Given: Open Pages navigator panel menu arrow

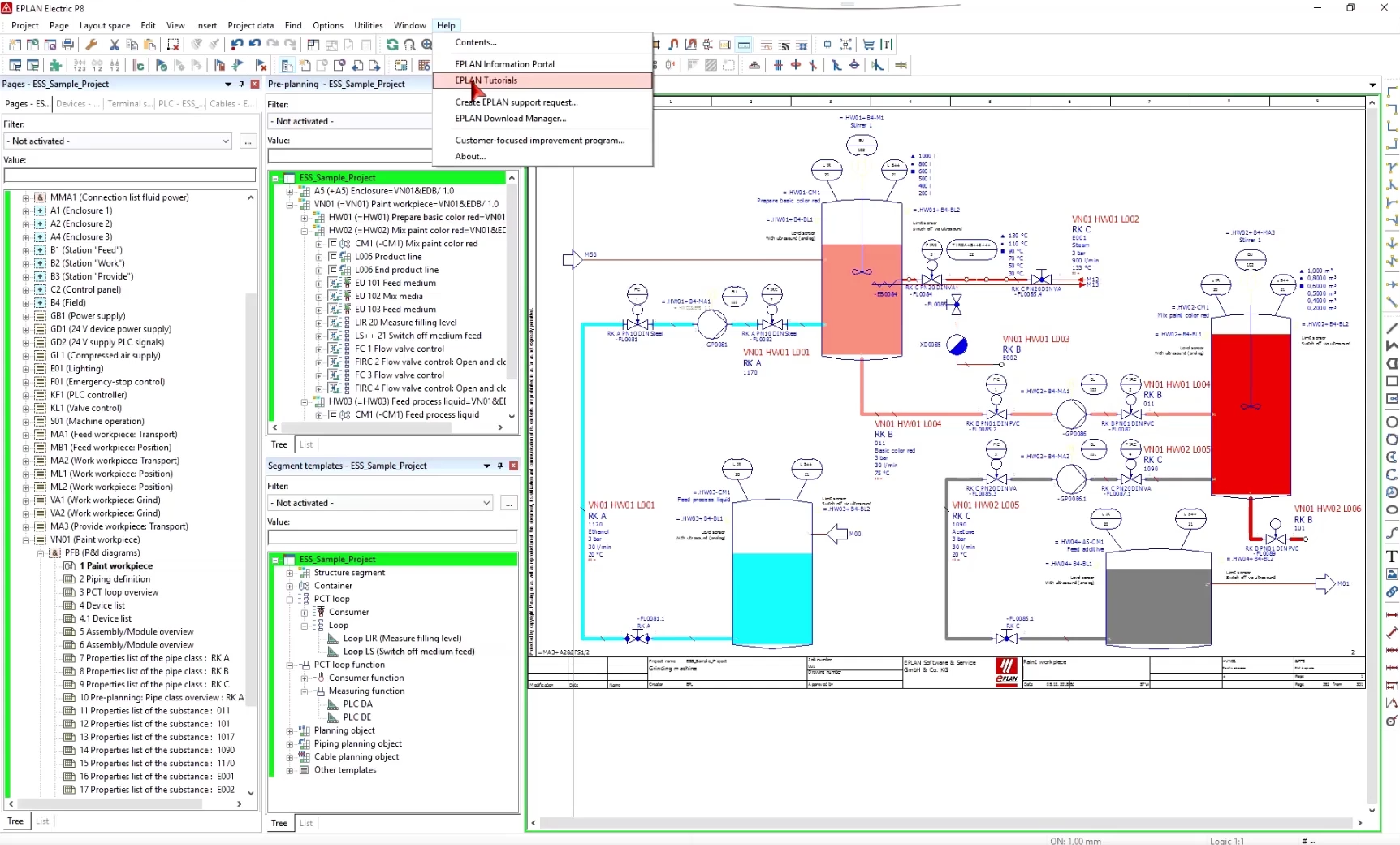Looking at the screenshot, I should click(x=228, y=84).
